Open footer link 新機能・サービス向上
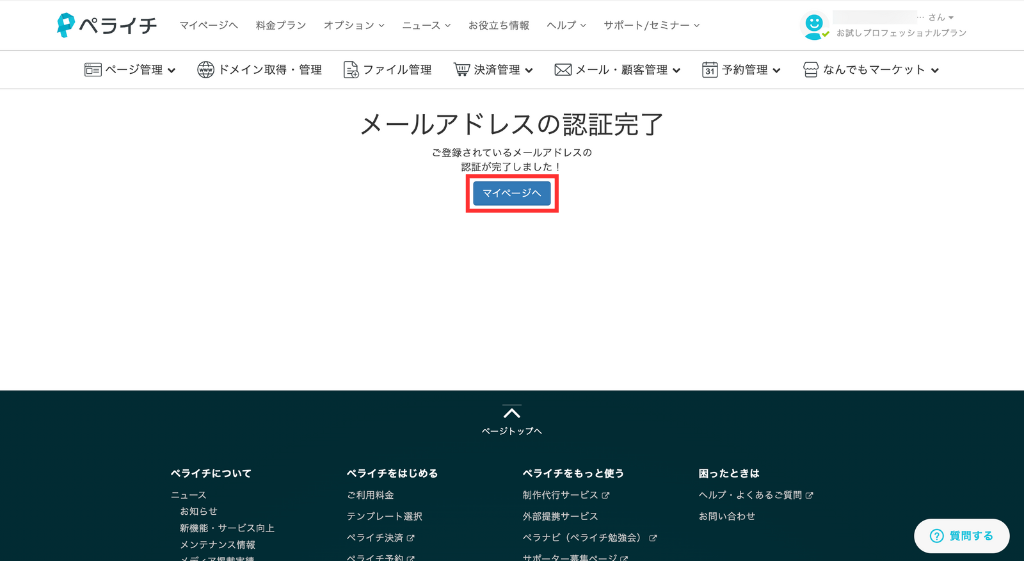The height and width of the screenshot is (561, 1024). pyautogui.click(x=227, y=528)
